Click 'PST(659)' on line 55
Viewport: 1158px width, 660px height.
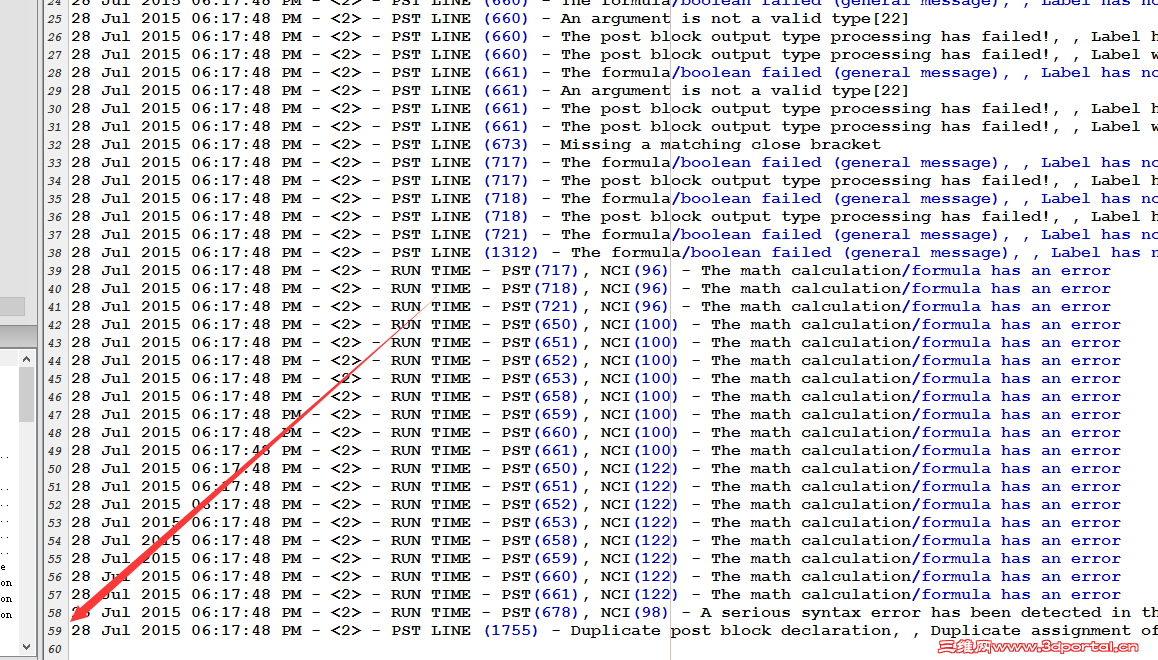coord(541,559)
